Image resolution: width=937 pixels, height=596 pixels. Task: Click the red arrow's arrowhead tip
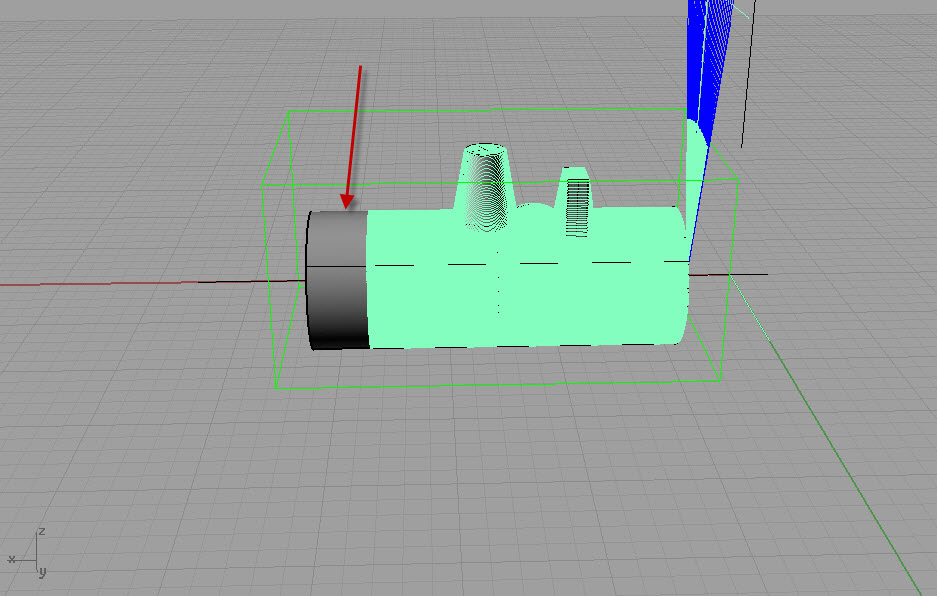coord(346,207)
